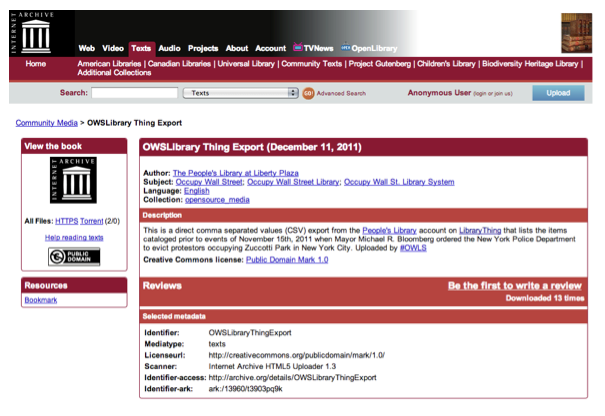Click the English language link
The image size is (605, 416).
point(197,191)
